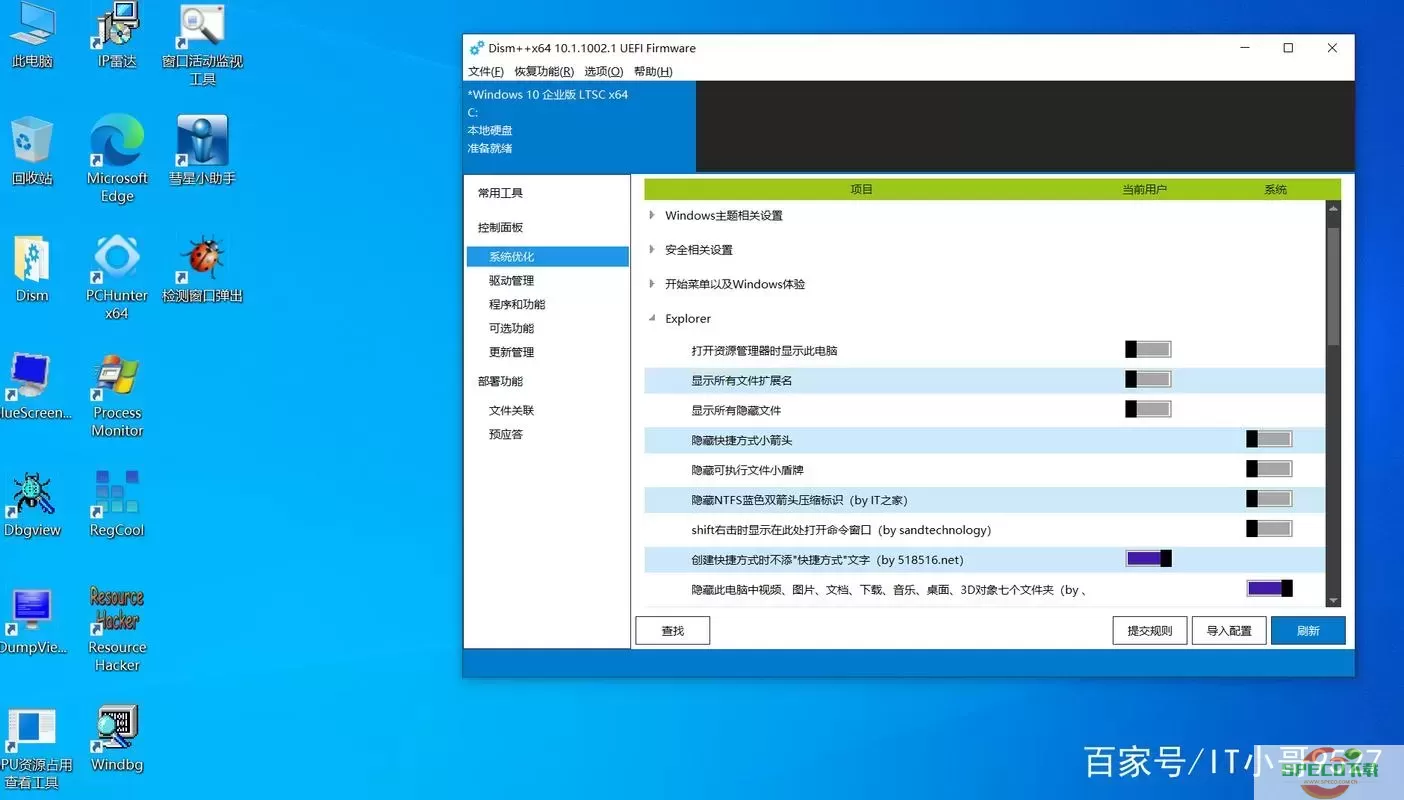Click the 查找 button
The image size is (1404, 800).
(673, 631)
